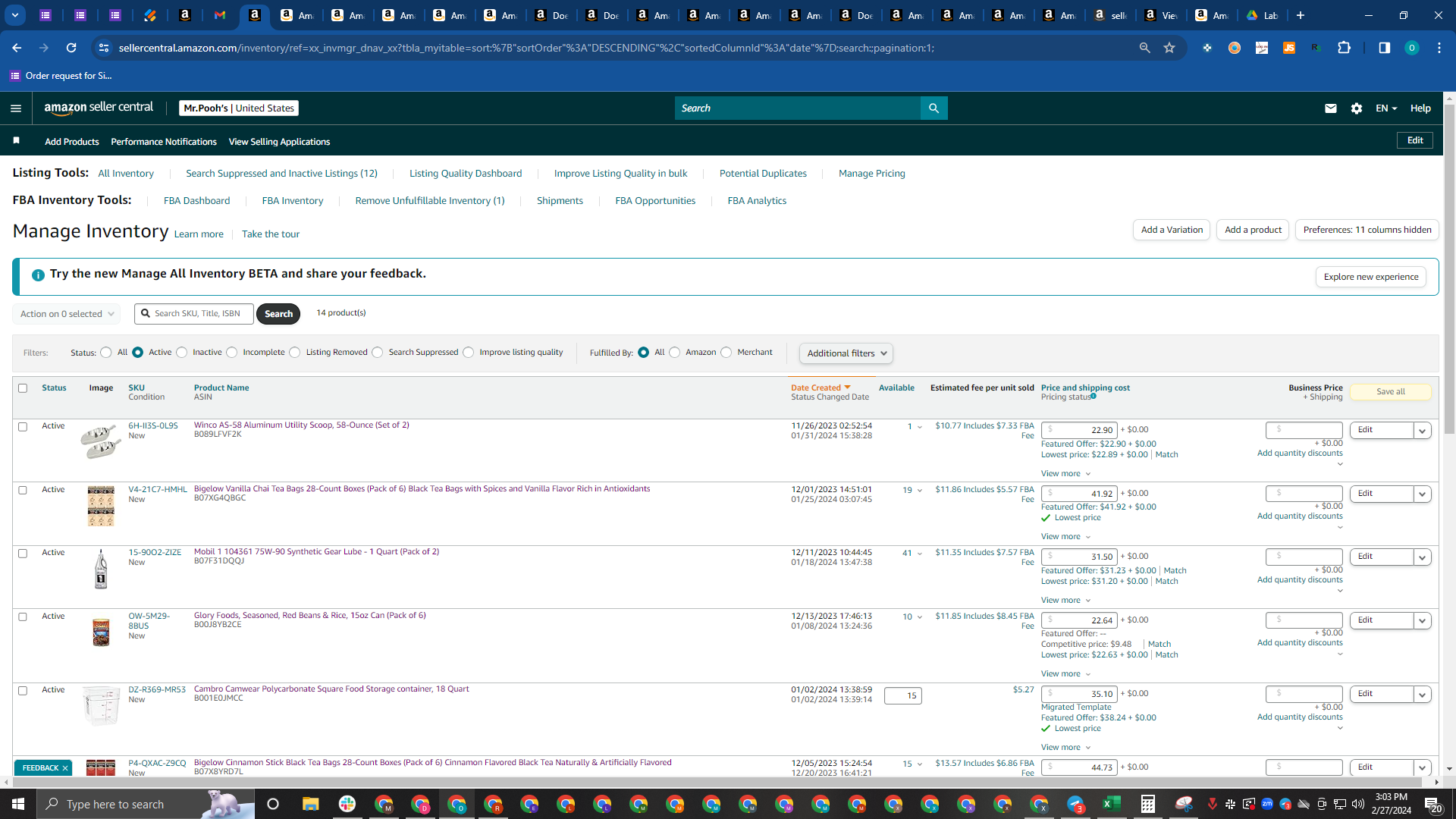Click the Cambro available quantity field

[x=902, y=696]
